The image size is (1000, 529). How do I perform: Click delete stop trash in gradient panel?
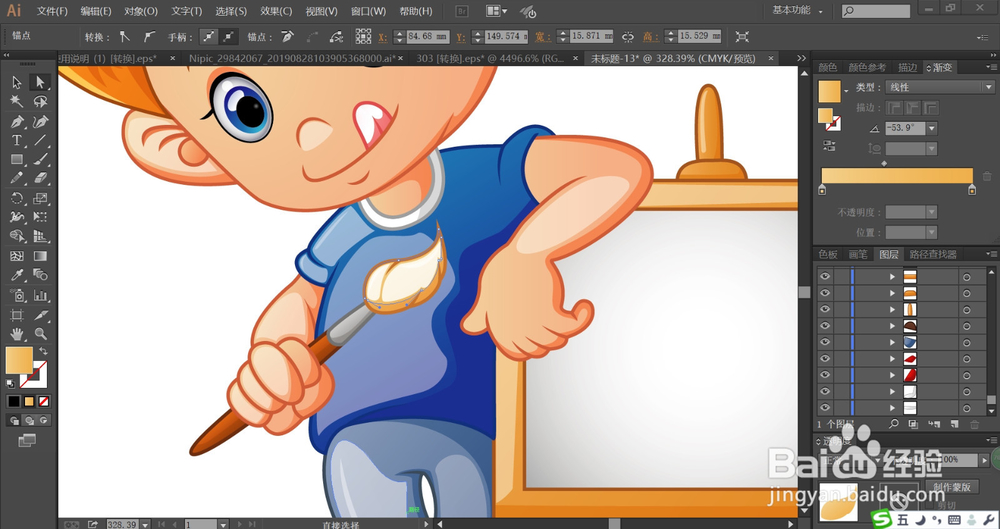click(x=987, y=177)
